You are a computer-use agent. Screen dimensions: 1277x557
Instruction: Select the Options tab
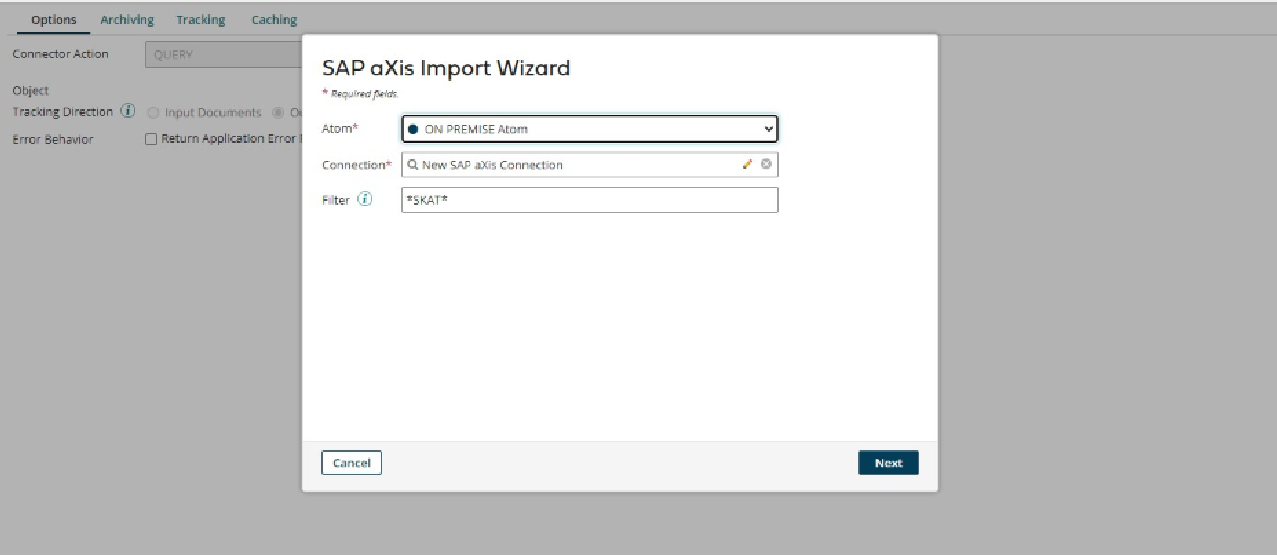pyautogui.click(x=54, y=19)
